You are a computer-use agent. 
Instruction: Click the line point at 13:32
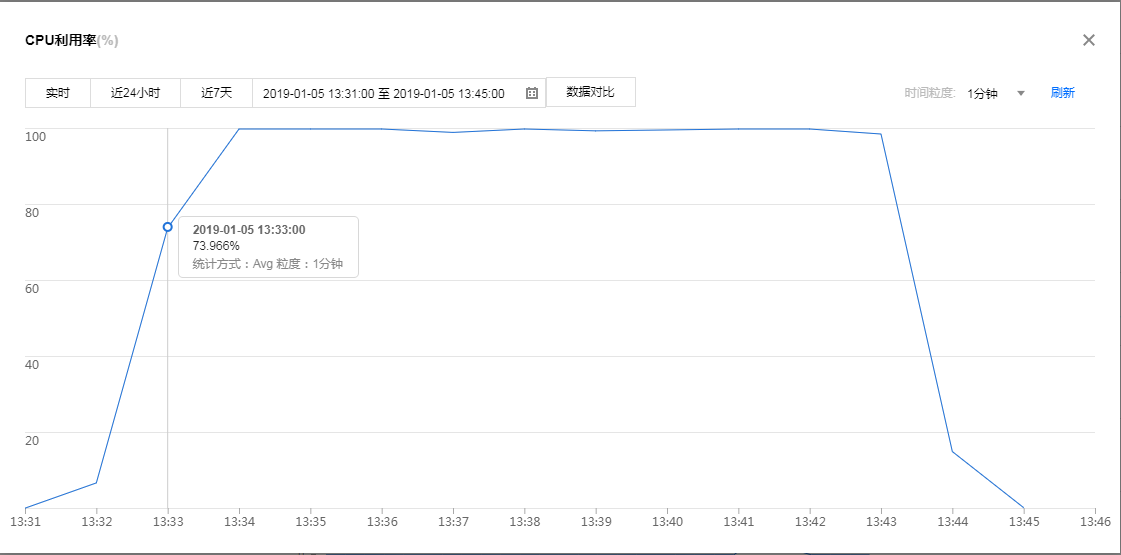tap(96, 483)
